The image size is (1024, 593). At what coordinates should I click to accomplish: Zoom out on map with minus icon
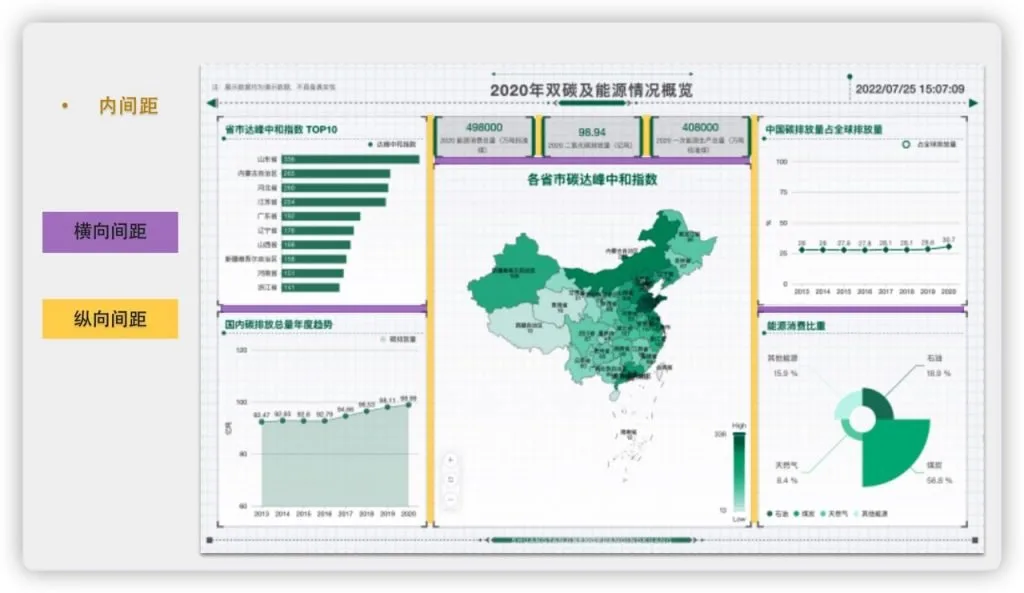coord(450,500)
